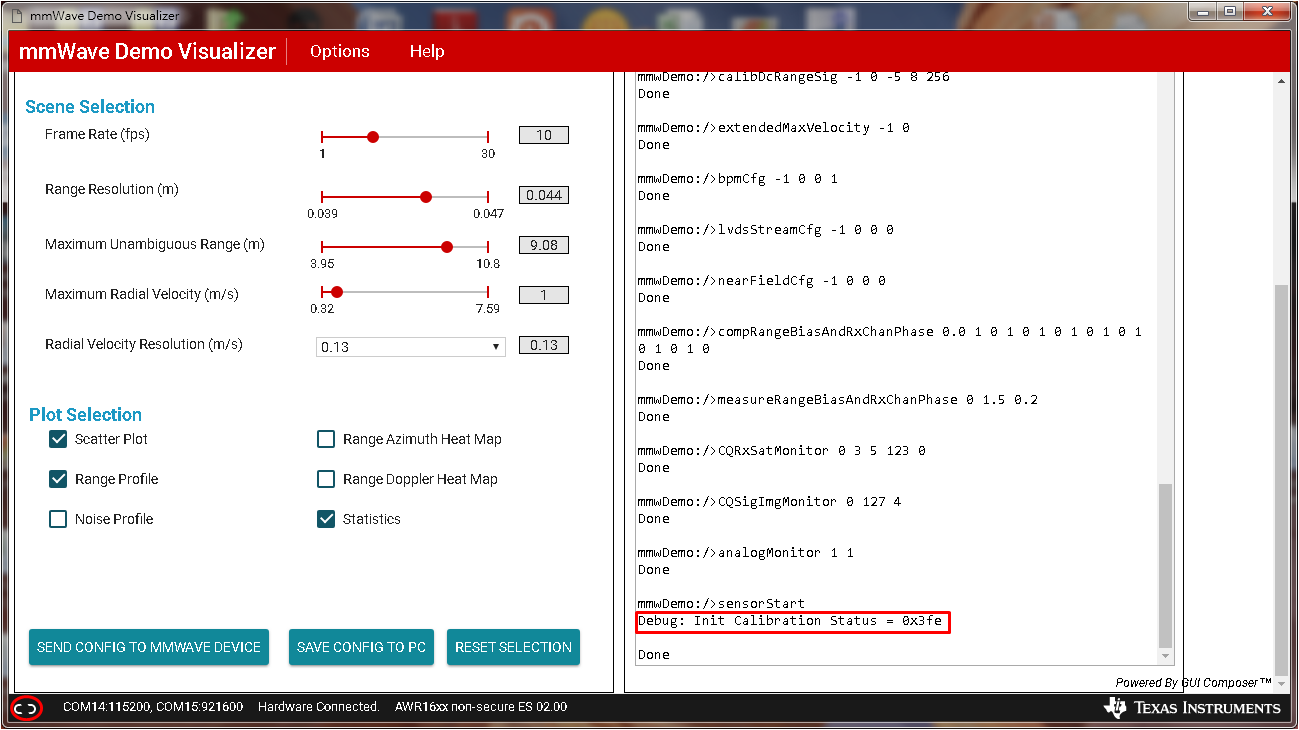Click the measureRangeBiasAndRxChanPhase console line
Image resolution: width=1299 pixels, height=730 pixels.
(838, 400)
